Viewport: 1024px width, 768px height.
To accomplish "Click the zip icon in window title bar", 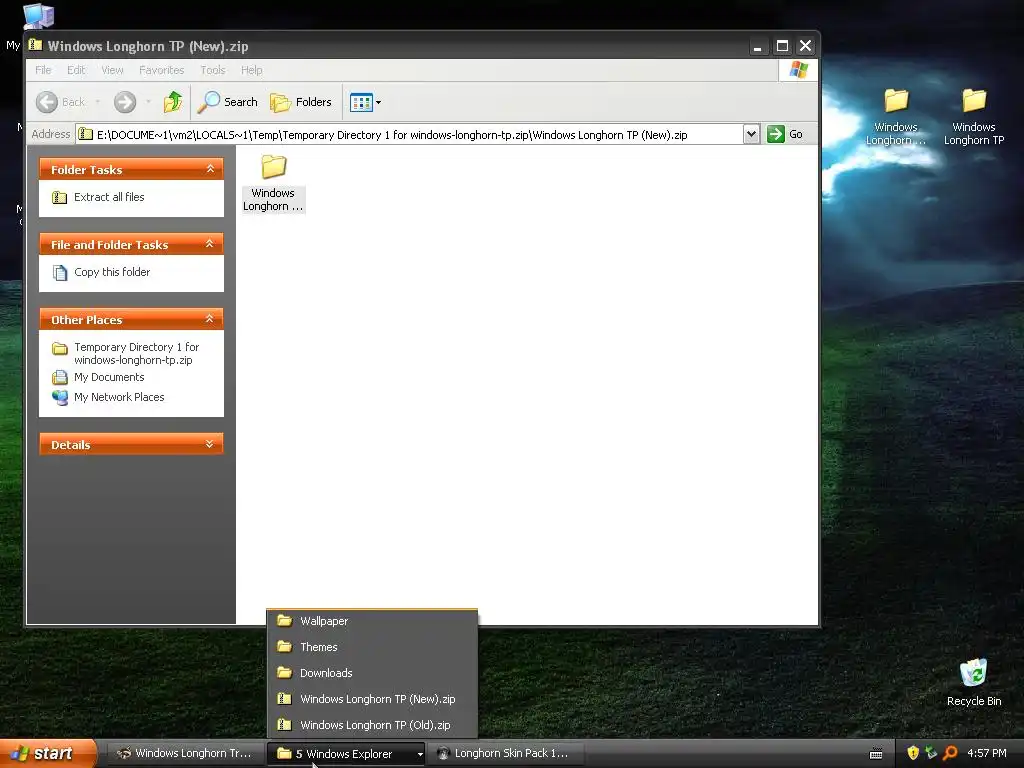I will click(35, 45).
